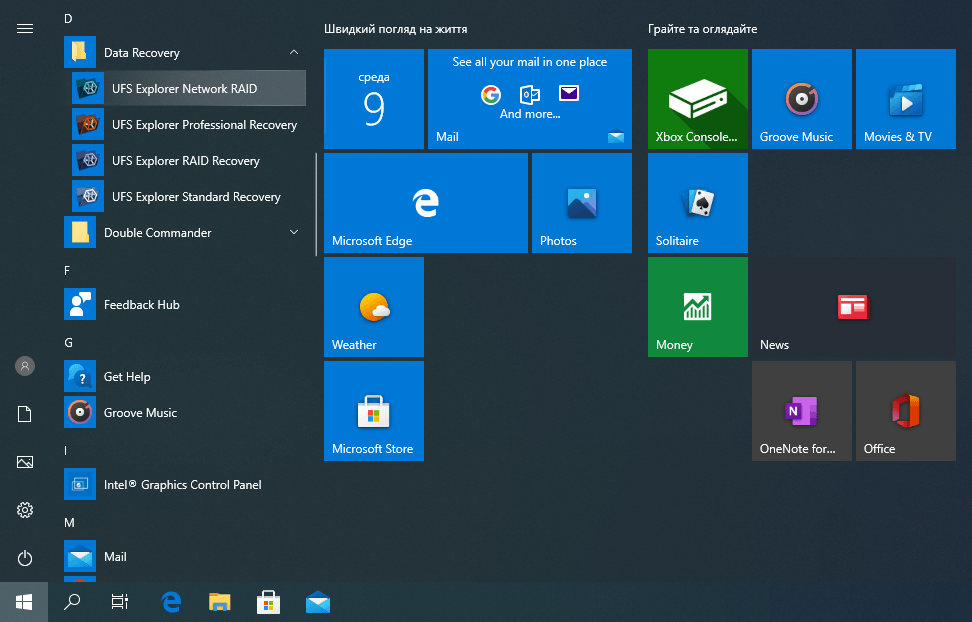Click the letter G section header
The width and height of the screenshot is (972, 622).
click(69, 342)
